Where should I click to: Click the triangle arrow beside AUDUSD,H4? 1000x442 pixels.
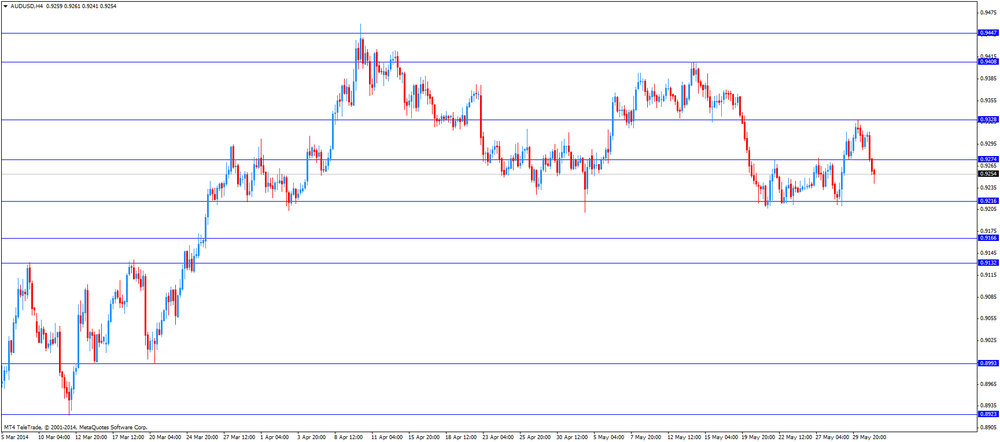pos(4,5)
